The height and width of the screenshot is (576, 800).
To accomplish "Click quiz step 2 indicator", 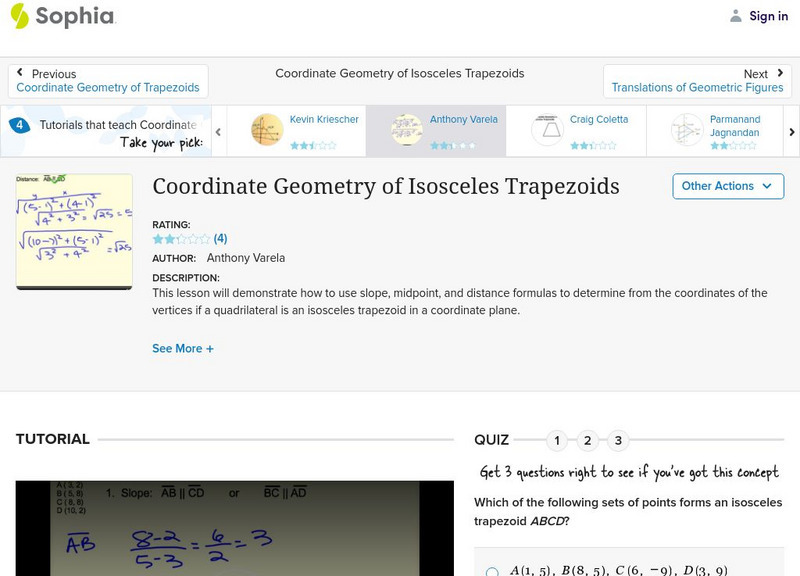I will (x=585, y=439).
